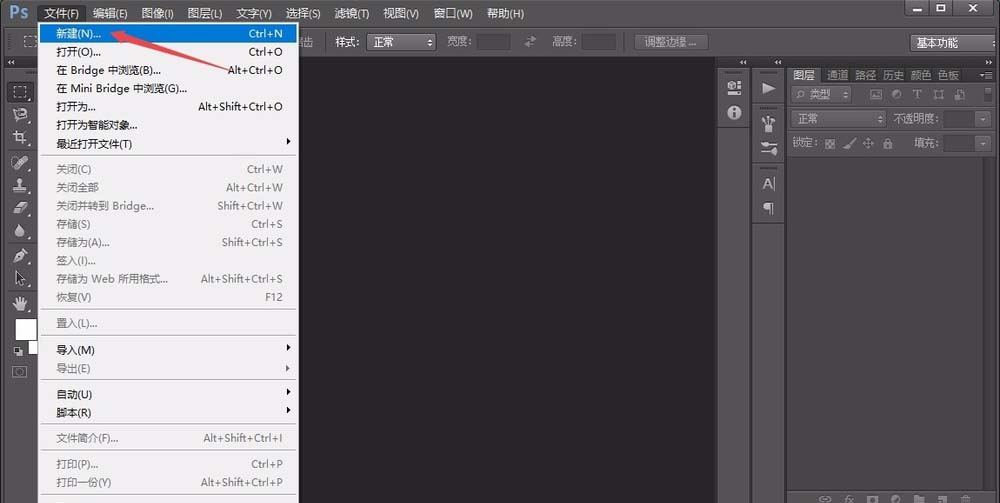This screenshot has width=1000, height=503.
Task: Toggle lock transparent pixels
Action: (830, 143)
